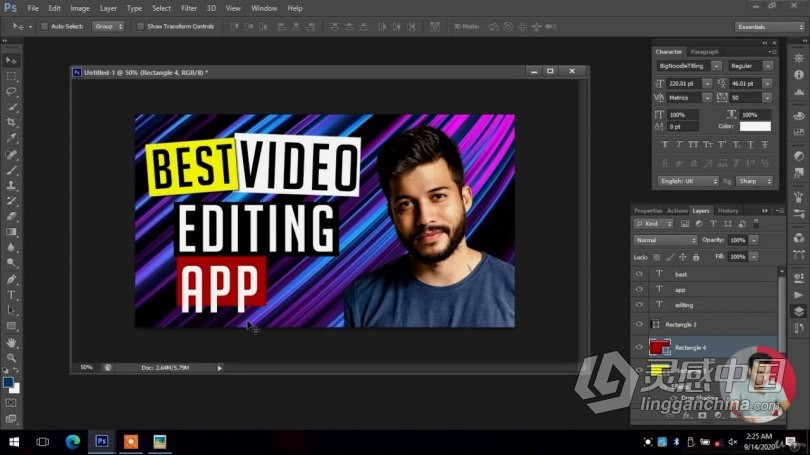Select the Spot Healing Brush tool
The height and width of the screenshot is (455, 810).
tap(11, 154)
